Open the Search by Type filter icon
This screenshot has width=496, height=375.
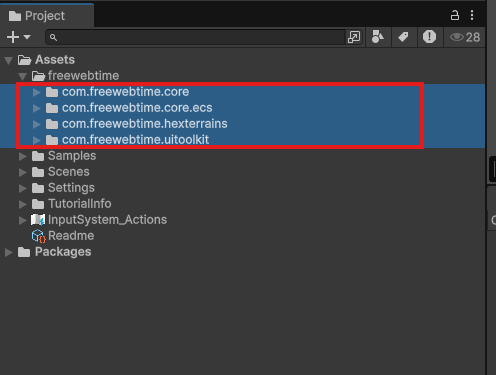[378, 37]
